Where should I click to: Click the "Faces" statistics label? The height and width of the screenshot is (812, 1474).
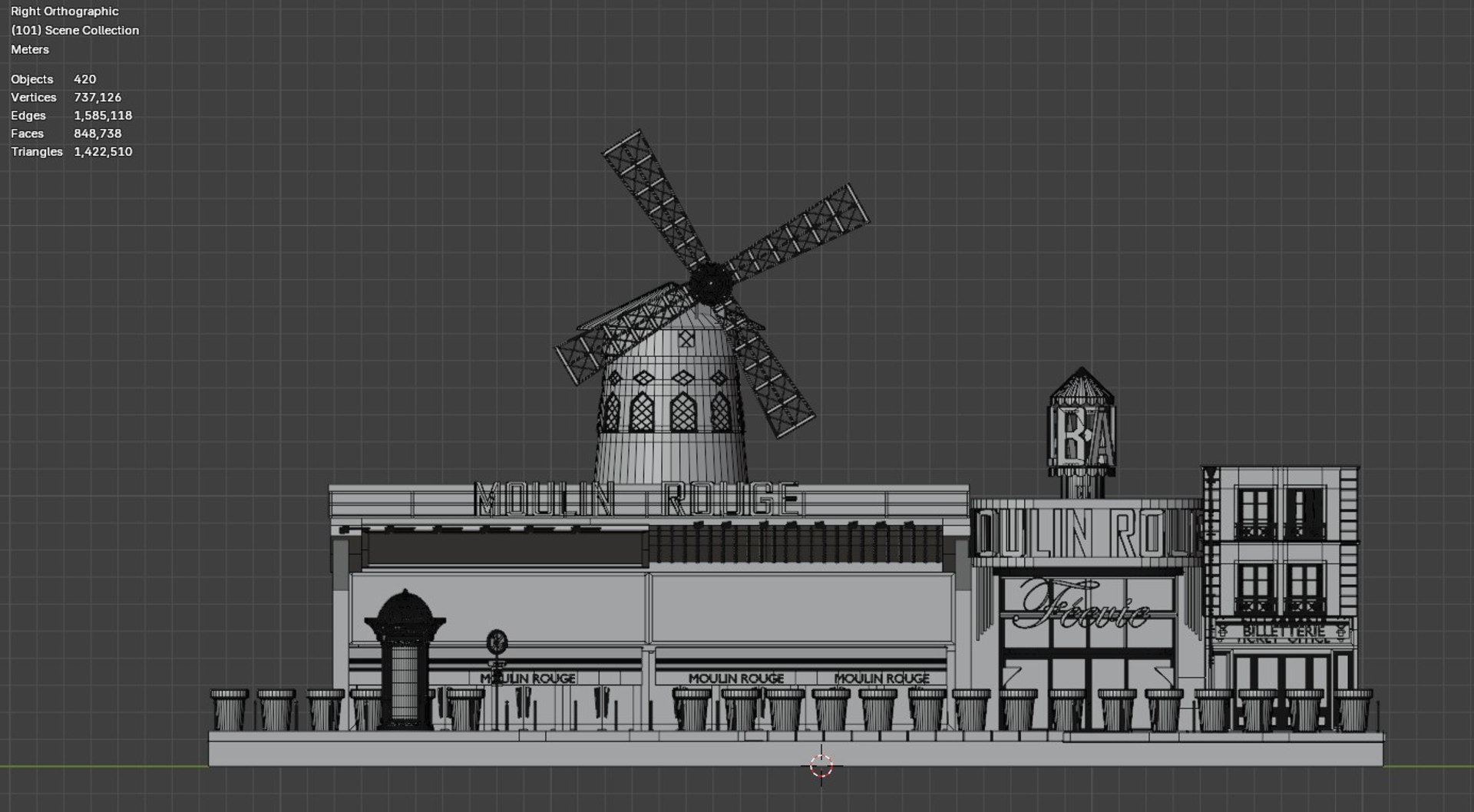28,134
